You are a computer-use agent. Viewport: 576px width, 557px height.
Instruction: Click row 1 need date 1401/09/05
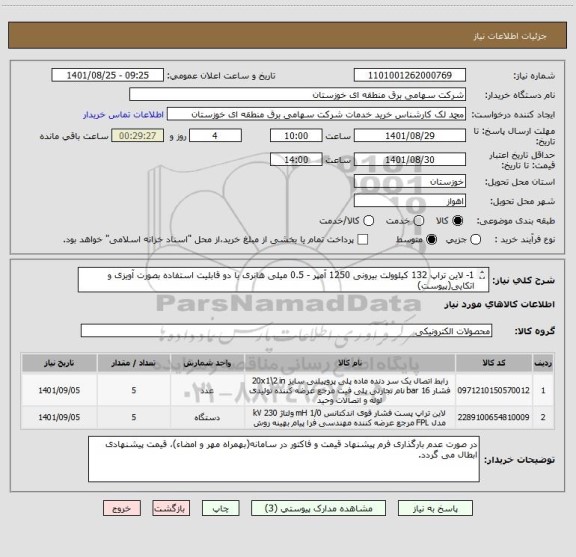coord(59,390)
